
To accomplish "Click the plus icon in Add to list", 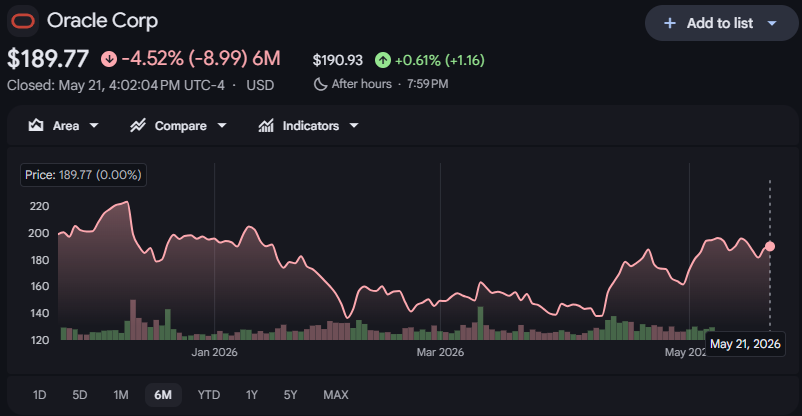I will pyautogui.click(x=670, y=23).
